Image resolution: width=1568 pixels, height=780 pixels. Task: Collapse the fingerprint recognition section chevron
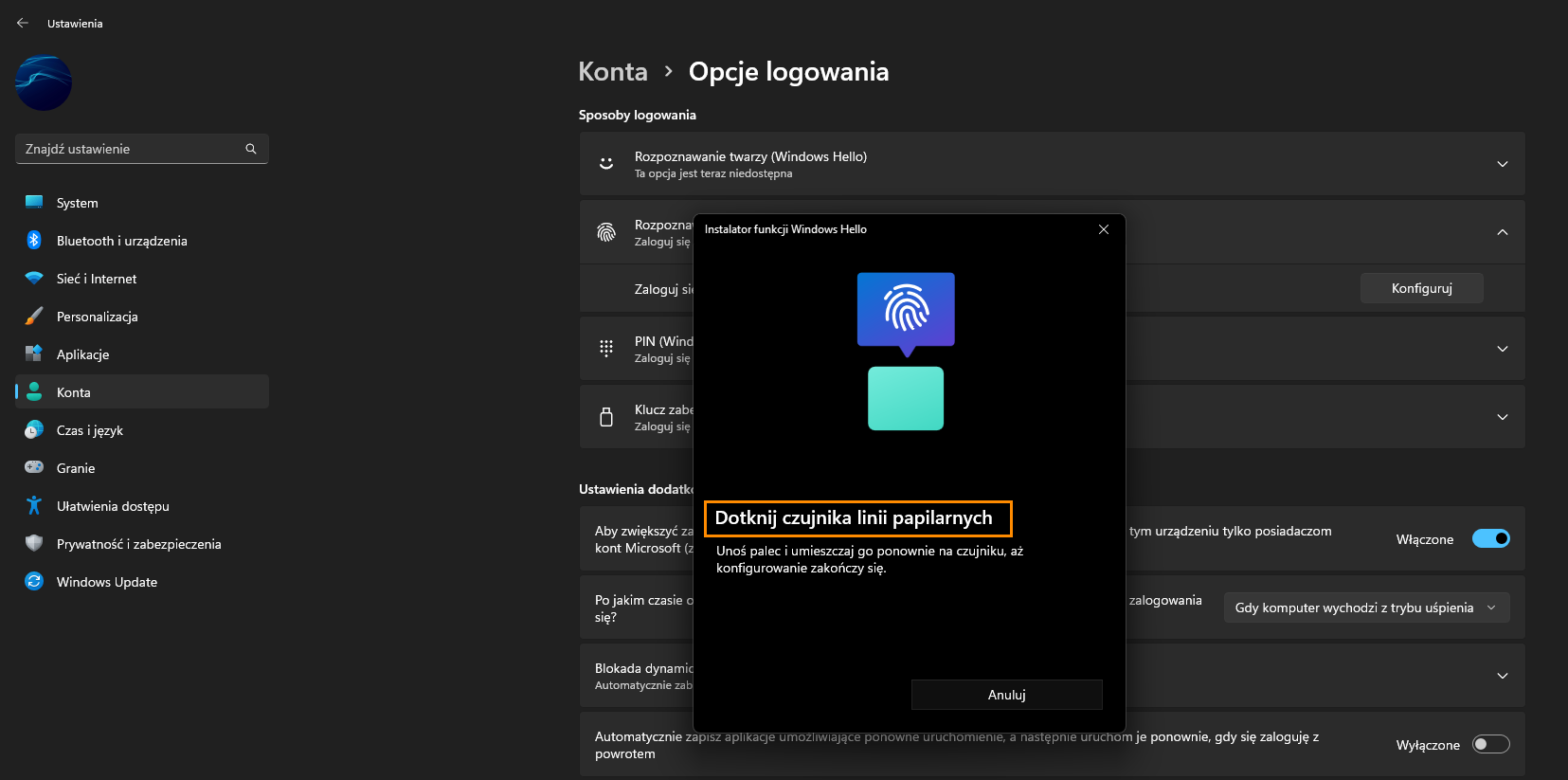coord(1503,232)
